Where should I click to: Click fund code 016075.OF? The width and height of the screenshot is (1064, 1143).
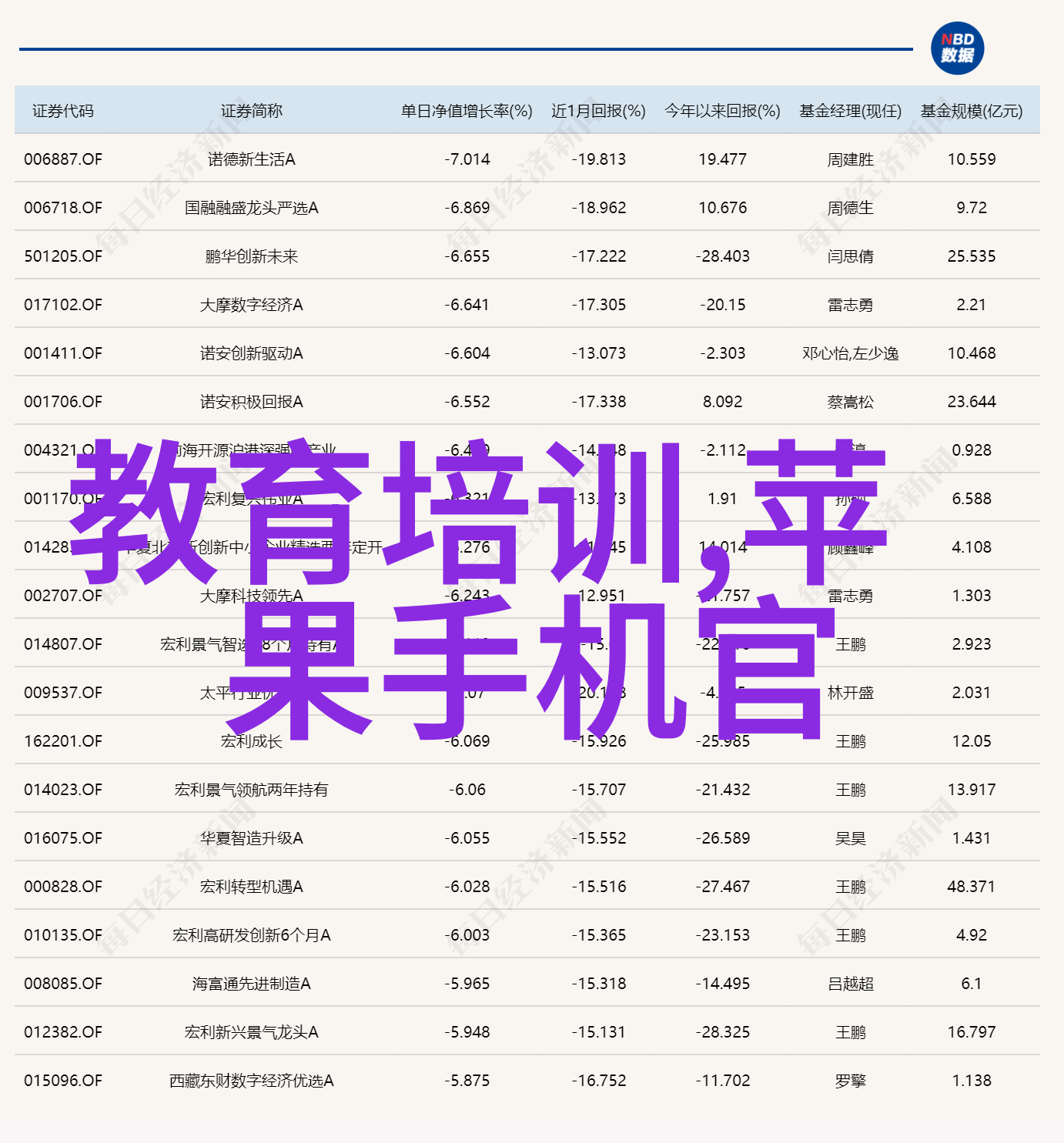coord(63,838)
